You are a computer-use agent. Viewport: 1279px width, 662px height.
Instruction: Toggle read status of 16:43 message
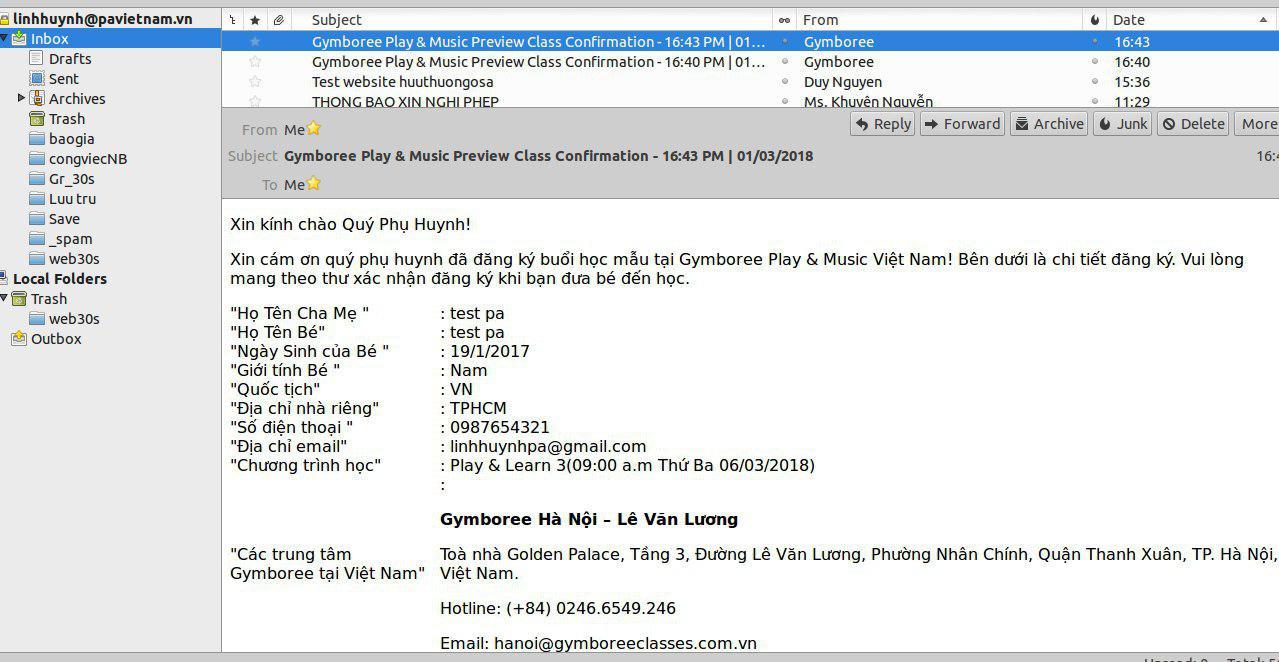tap(785, 42)
